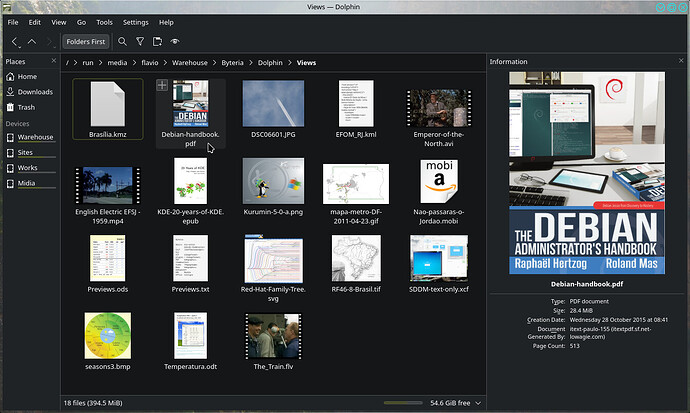The image size is (690, 413).
Task: Navigate to flavio in the breadcrumb
Action: click(x=150, y=63)
